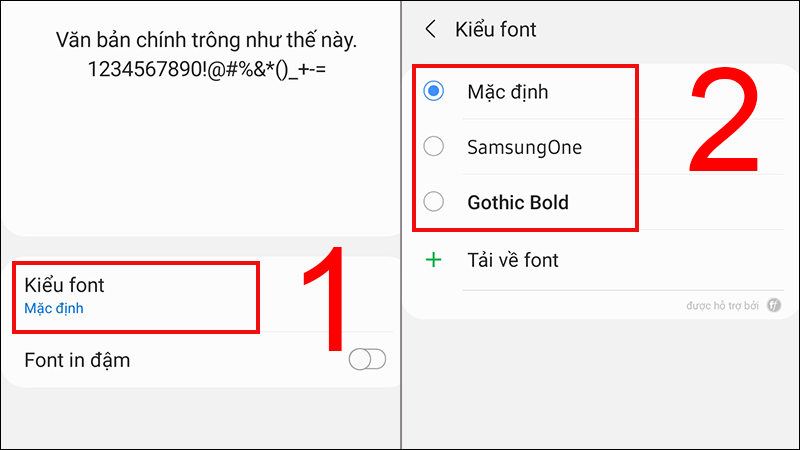Tap the Tải về font option

click(512, 260)
